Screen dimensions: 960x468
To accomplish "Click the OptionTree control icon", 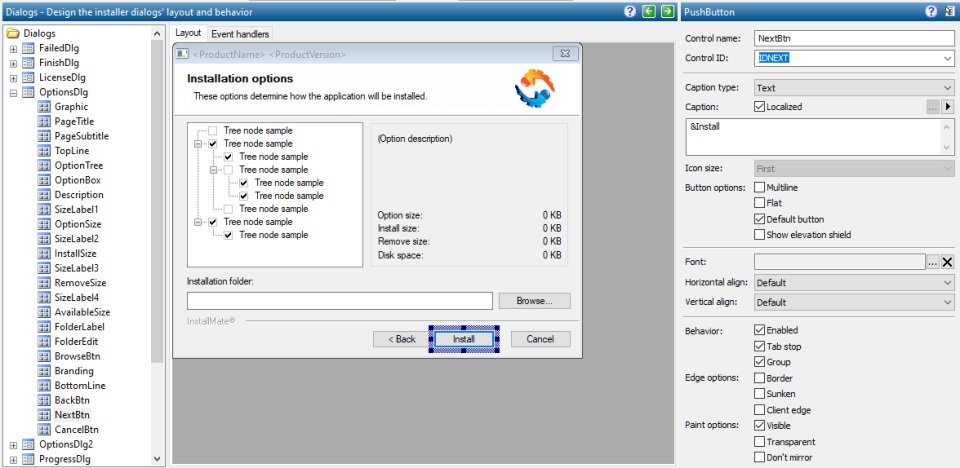I will point(44,165).
